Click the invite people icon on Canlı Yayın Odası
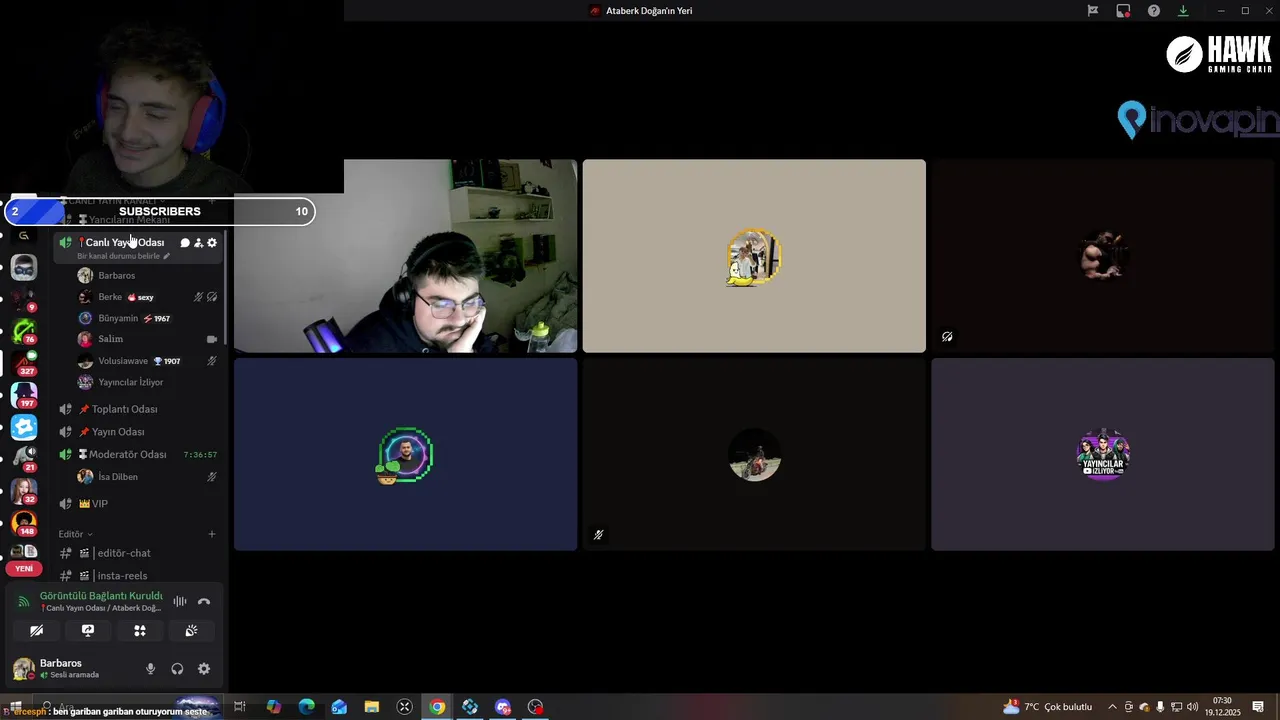This screenshot has height=720, width=1280. click(x=198, y=243)
